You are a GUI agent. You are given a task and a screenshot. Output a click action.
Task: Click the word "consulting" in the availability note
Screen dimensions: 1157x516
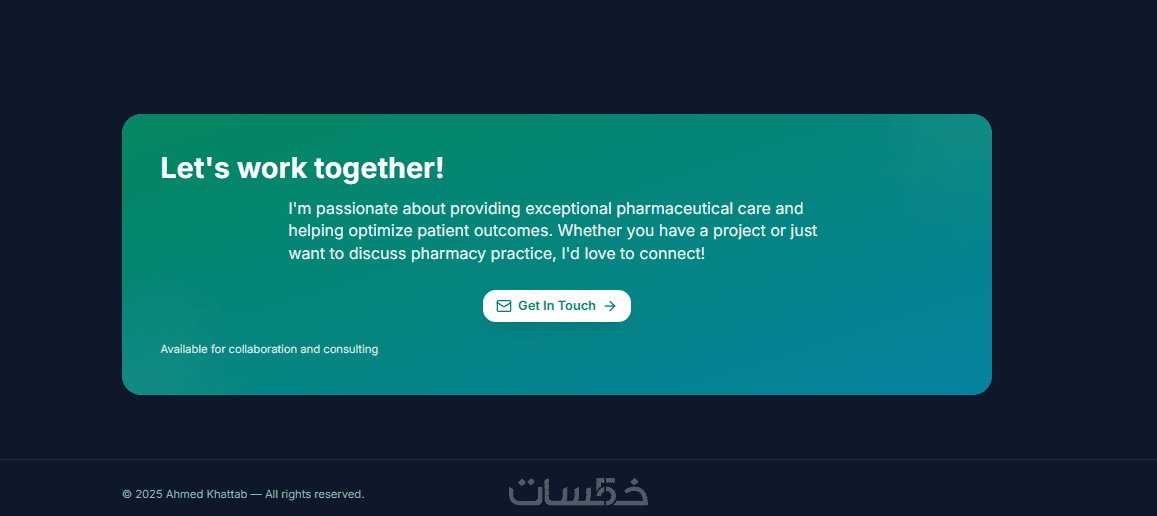point(351,349)
